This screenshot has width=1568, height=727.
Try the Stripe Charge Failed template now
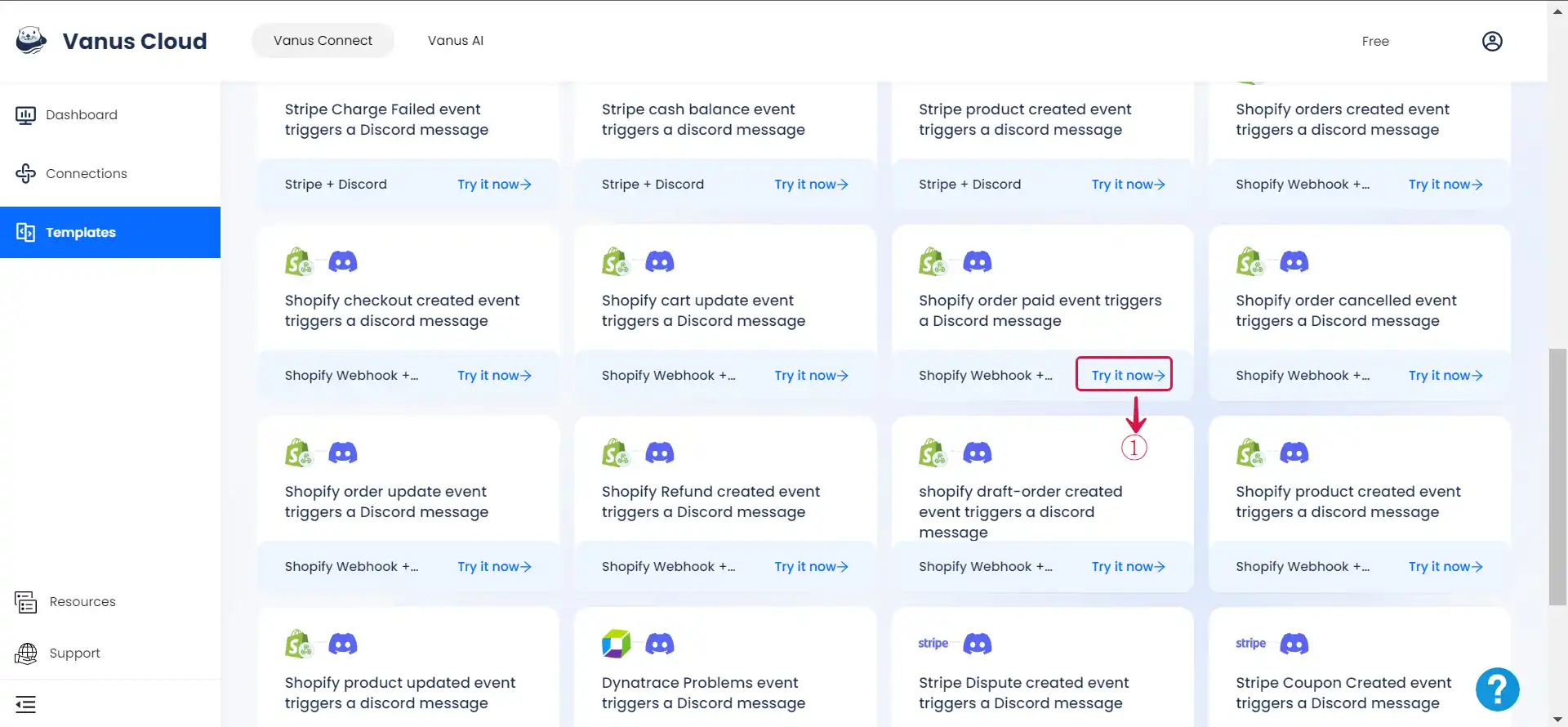494,185
